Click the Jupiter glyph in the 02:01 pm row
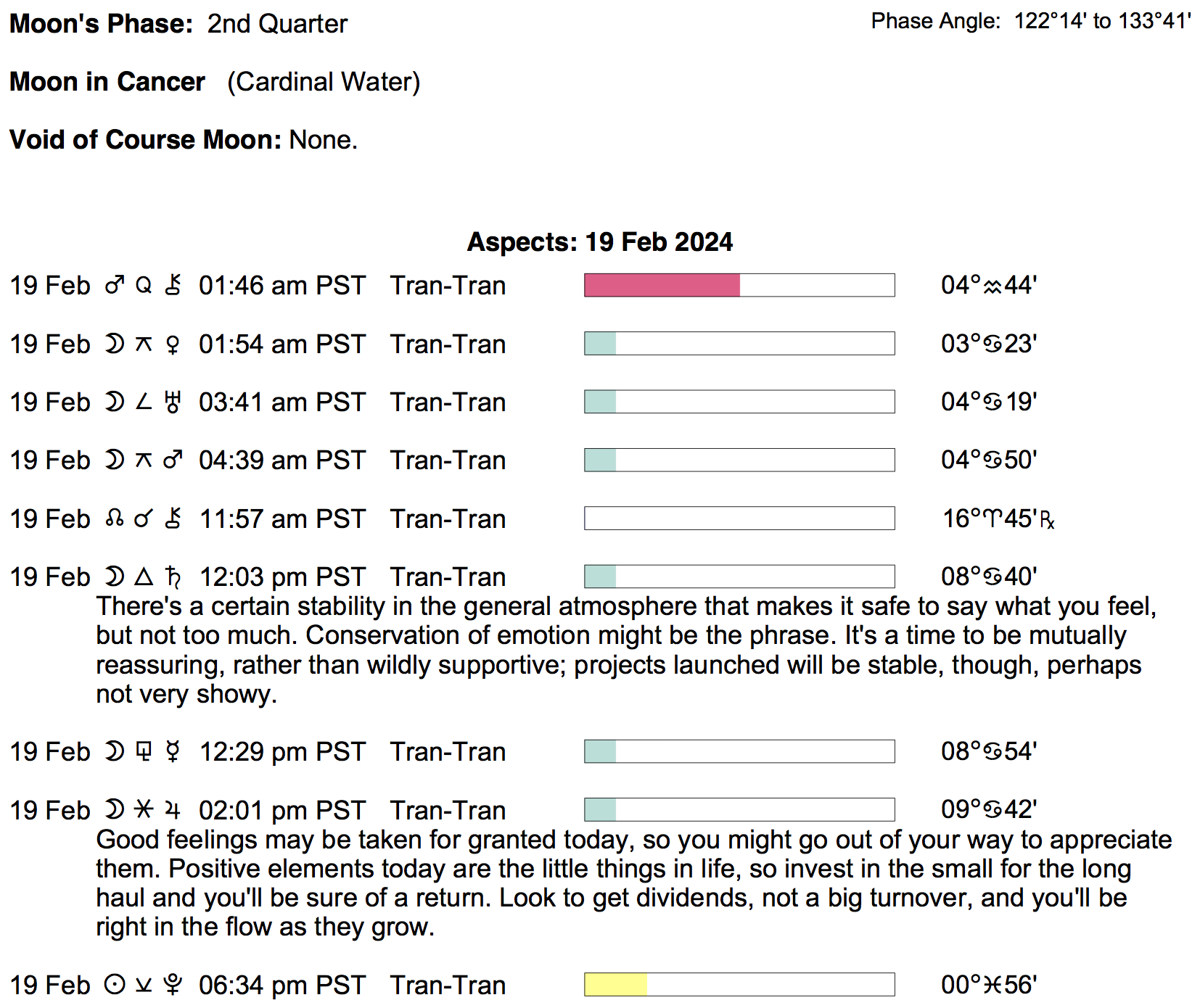Screen dimensions: 1200x1008 click(x=173, y=810)
